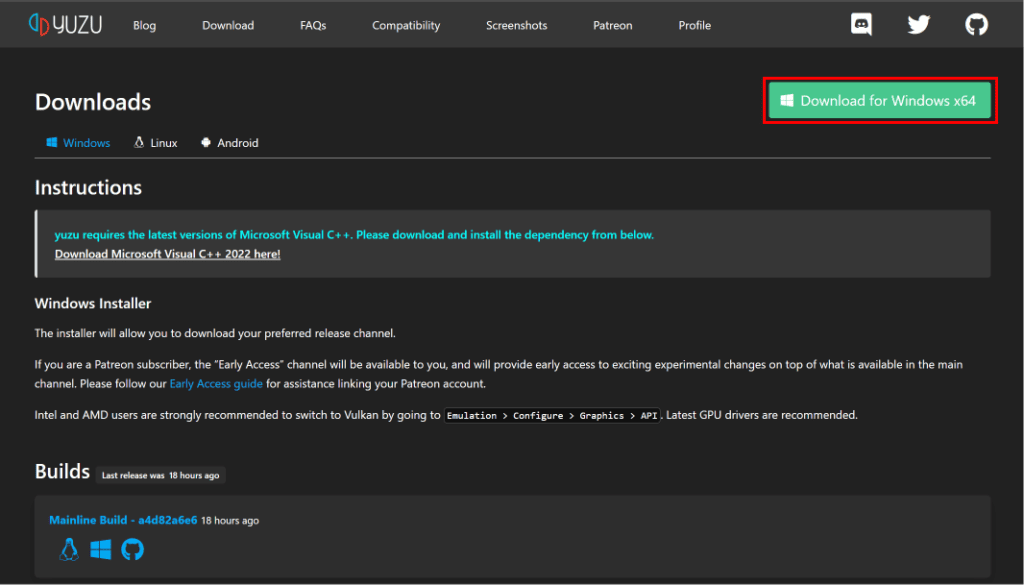
Task: Download Linux build via penguin icon
Action: click(69, 550)
